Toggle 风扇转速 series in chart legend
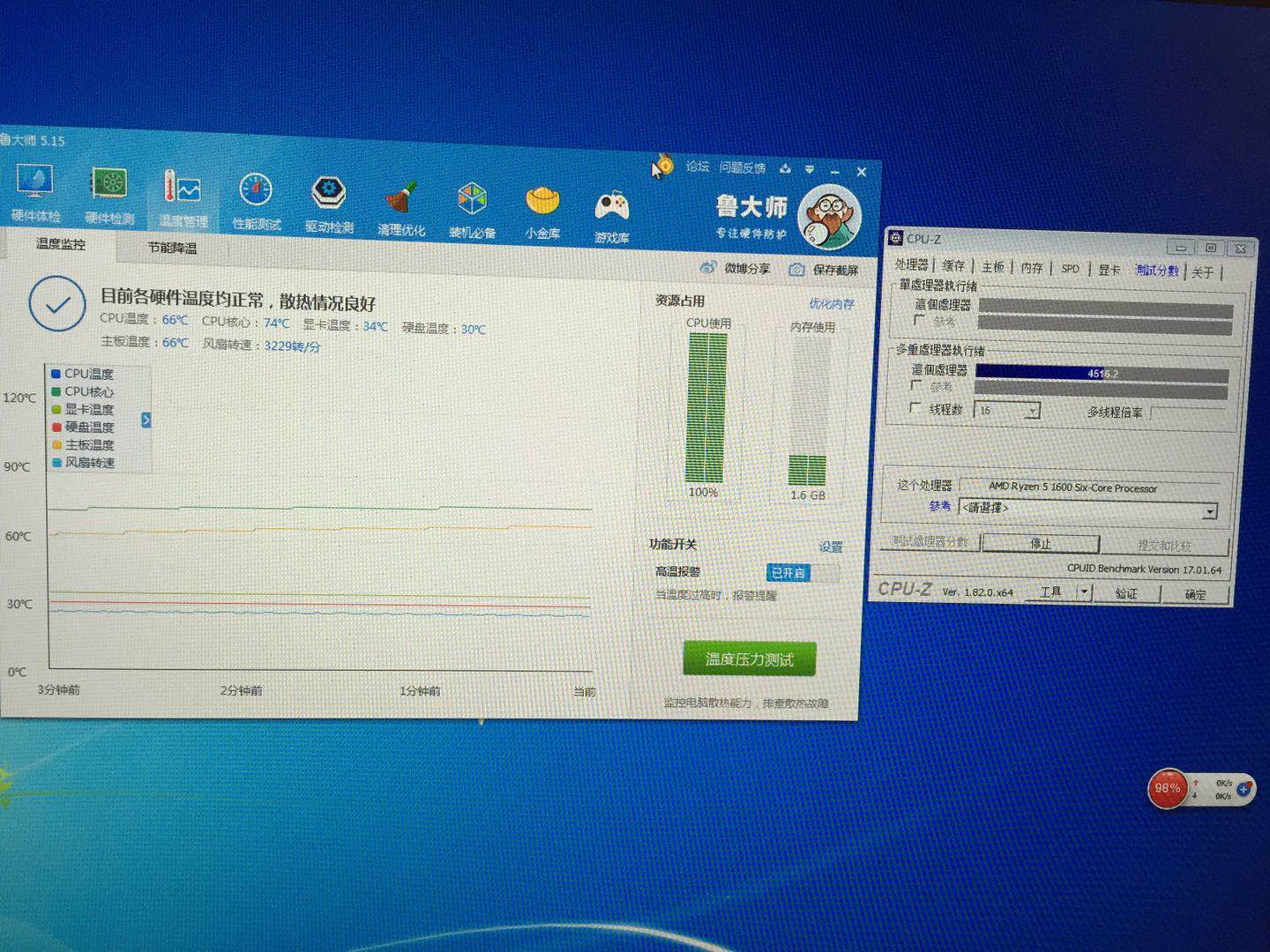This screenshot has height=952, width=1270. (x=82, y=462)
